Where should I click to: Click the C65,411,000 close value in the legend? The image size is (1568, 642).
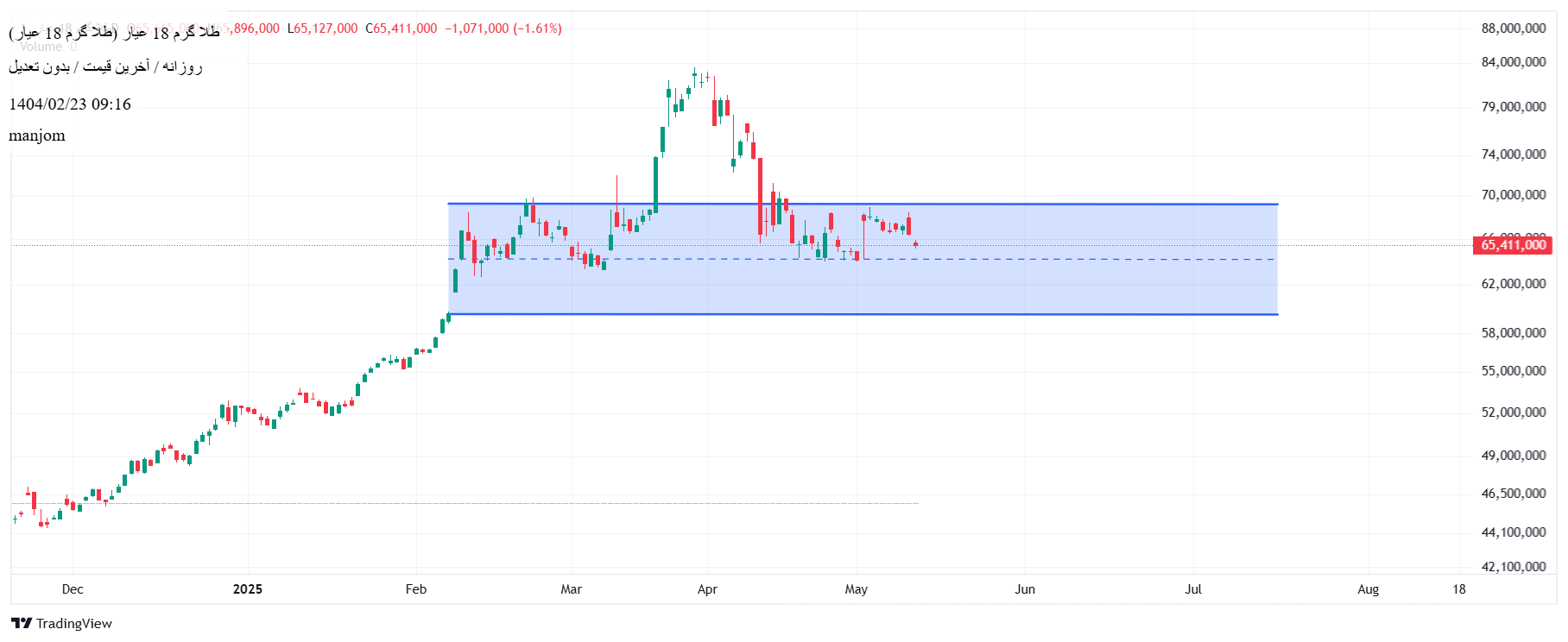pos(401,28)
